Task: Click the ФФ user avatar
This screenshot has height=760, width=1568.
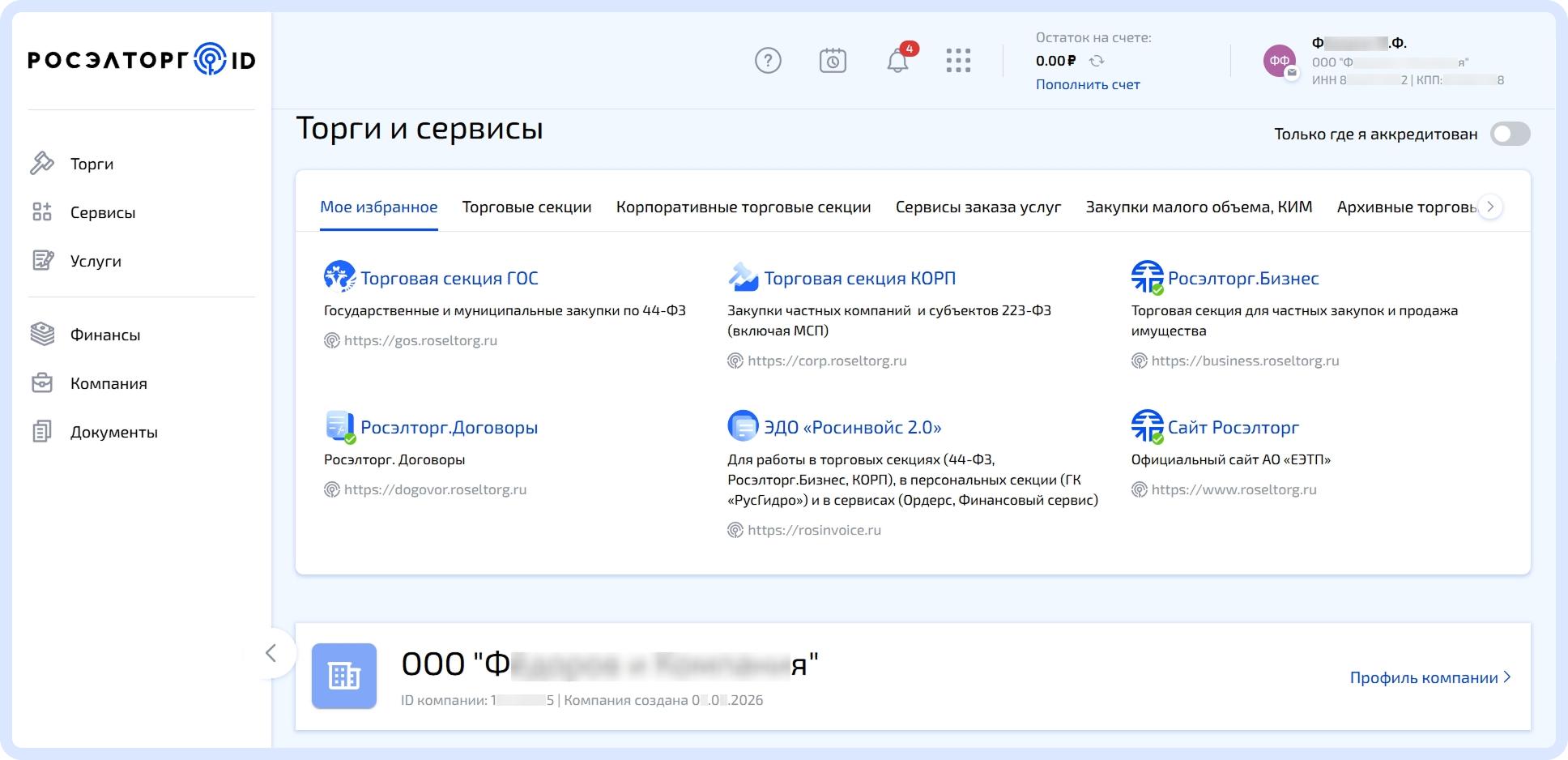Action: [x=1280, y=61]
